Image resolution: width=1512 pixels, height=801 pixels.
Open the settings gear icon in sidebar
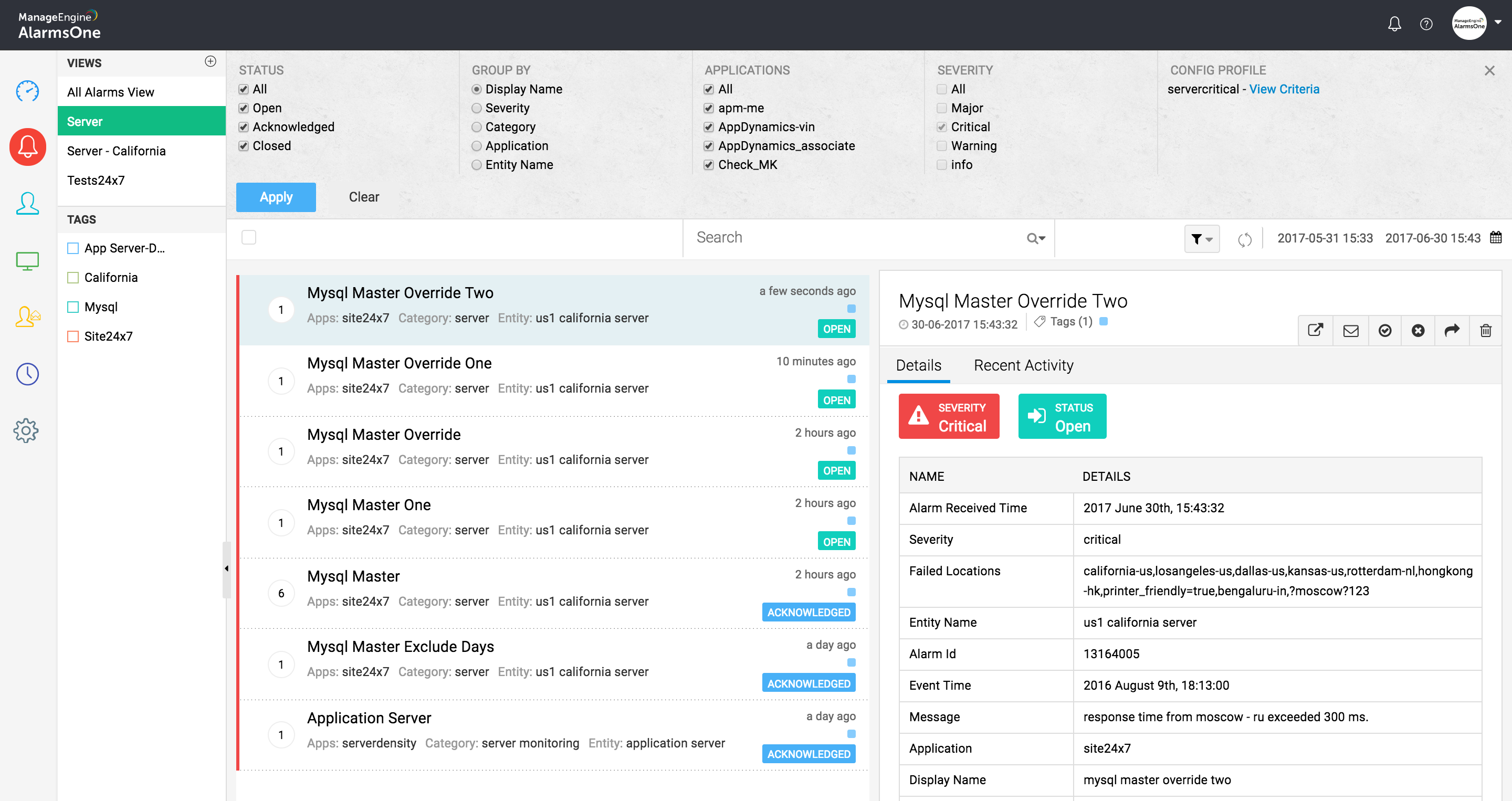click(x=26, y=430)
